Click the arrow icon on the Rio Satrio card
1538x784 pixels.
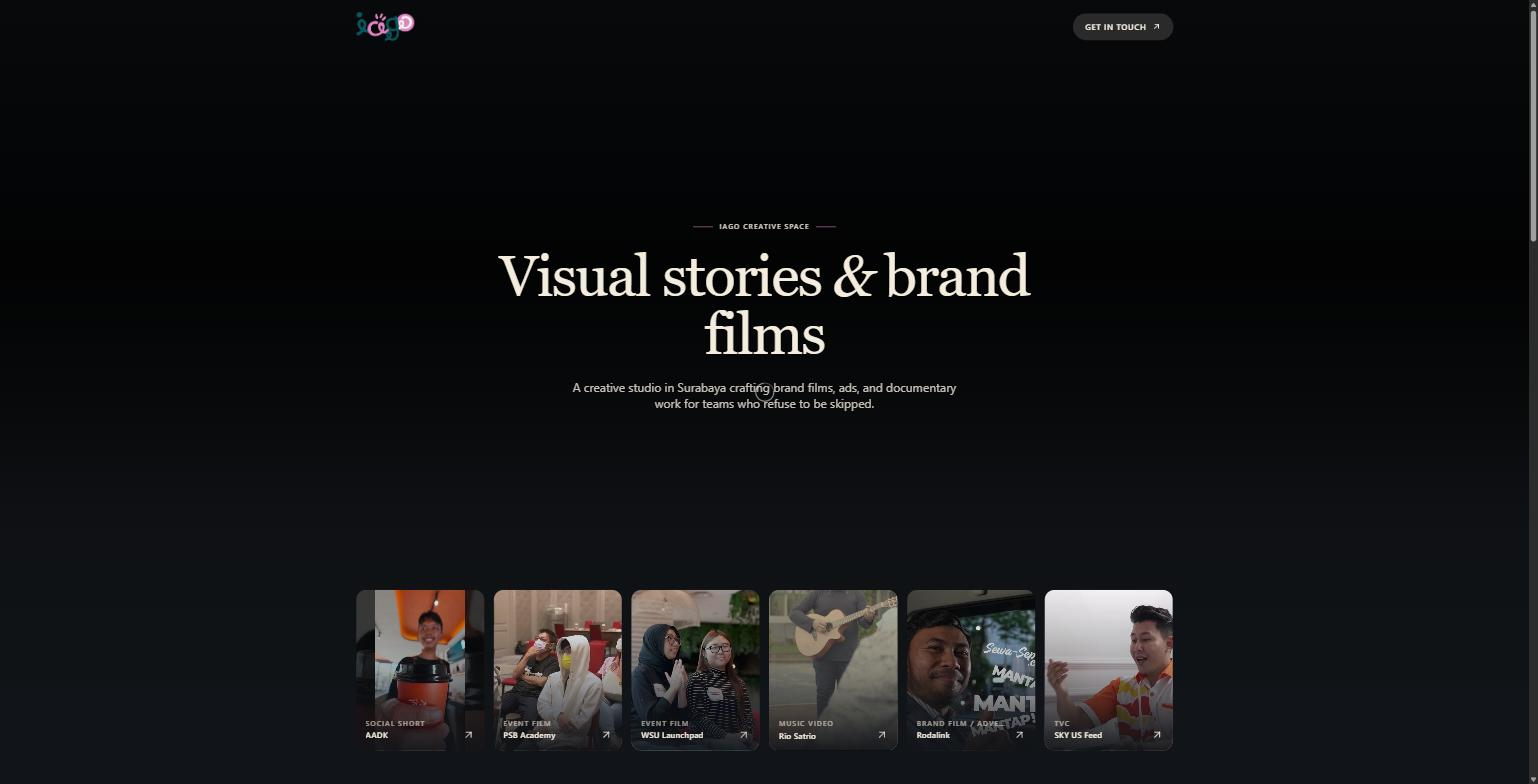click(881, 735)
